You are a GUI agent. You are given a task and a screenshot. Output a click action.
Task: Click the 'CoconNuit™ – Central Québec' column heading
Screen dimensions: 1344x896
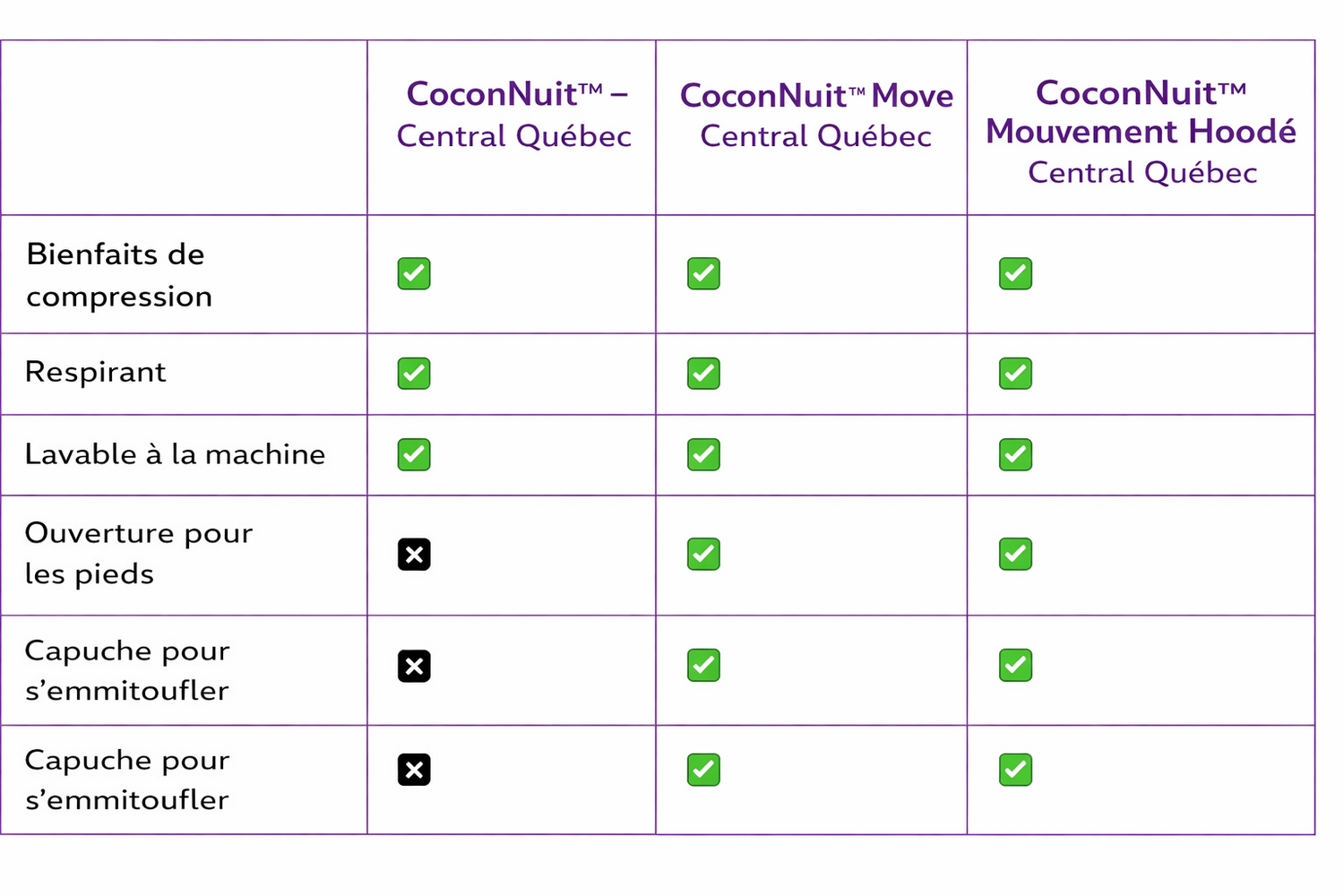click(514, 115)
